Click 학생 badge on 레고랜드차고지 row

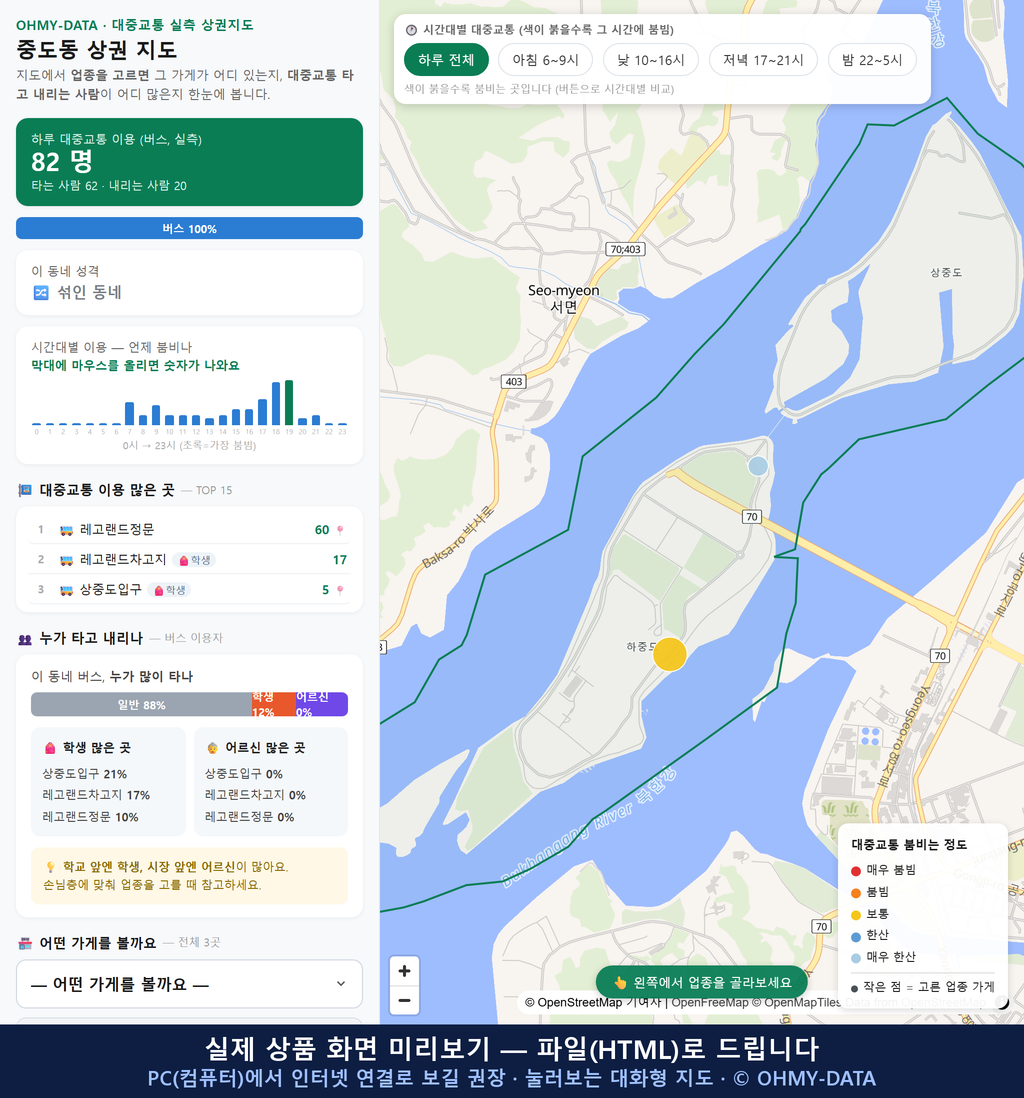194,560
